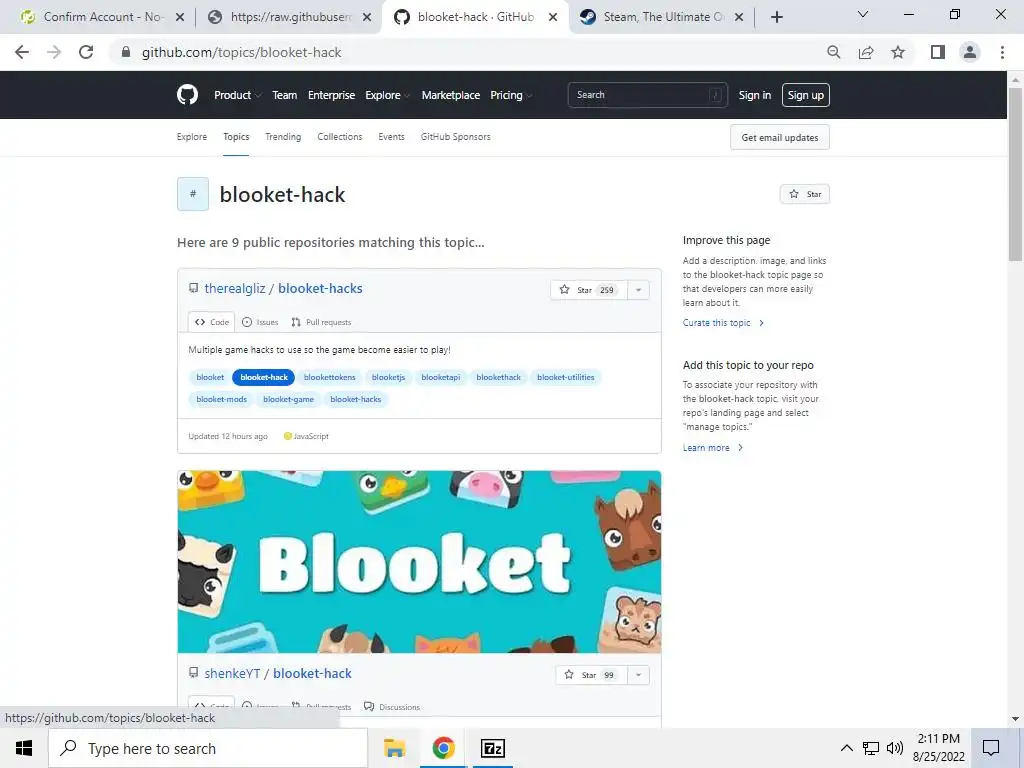
Task: Bookmark this page with the star icon
Action: click(x=898, y=52)
